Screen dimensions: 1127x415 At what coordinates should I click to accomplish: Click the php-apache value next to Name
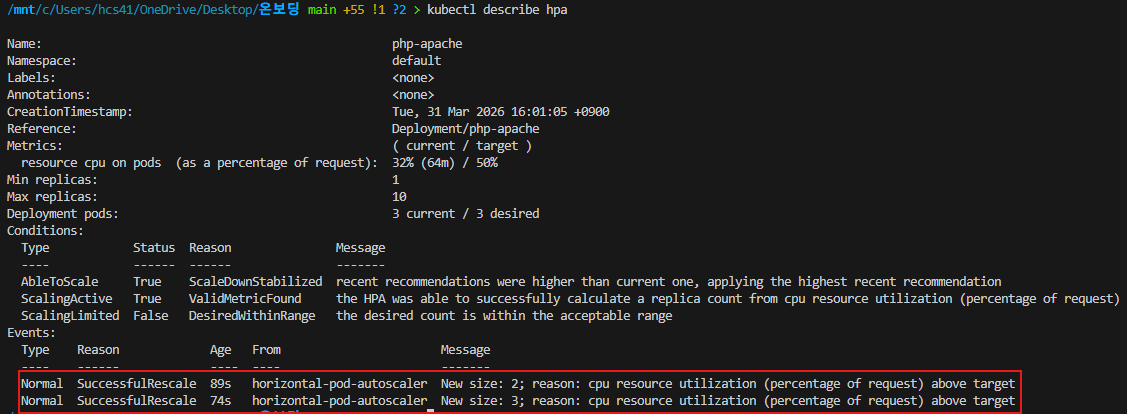(427, 44)
